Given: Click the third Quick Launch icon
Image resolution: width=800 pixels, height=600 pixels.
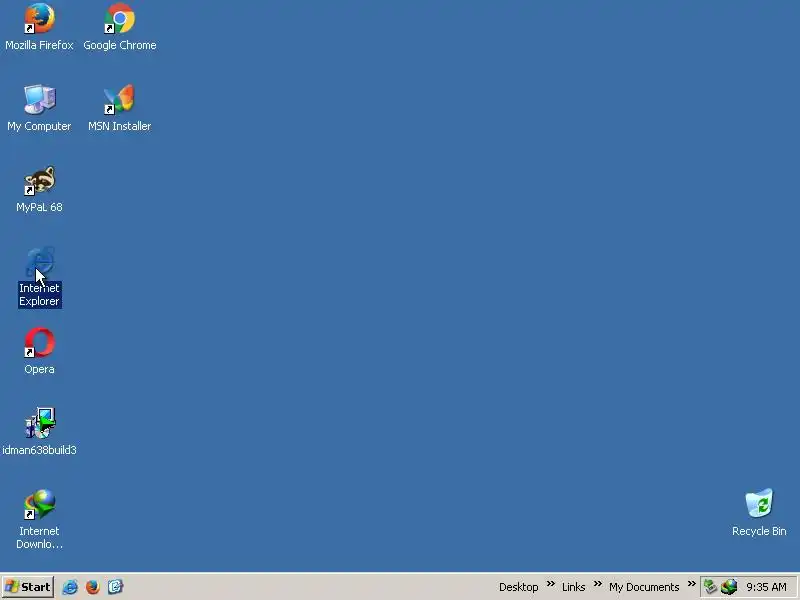Looking at the screenshot, I should [115, 587].
